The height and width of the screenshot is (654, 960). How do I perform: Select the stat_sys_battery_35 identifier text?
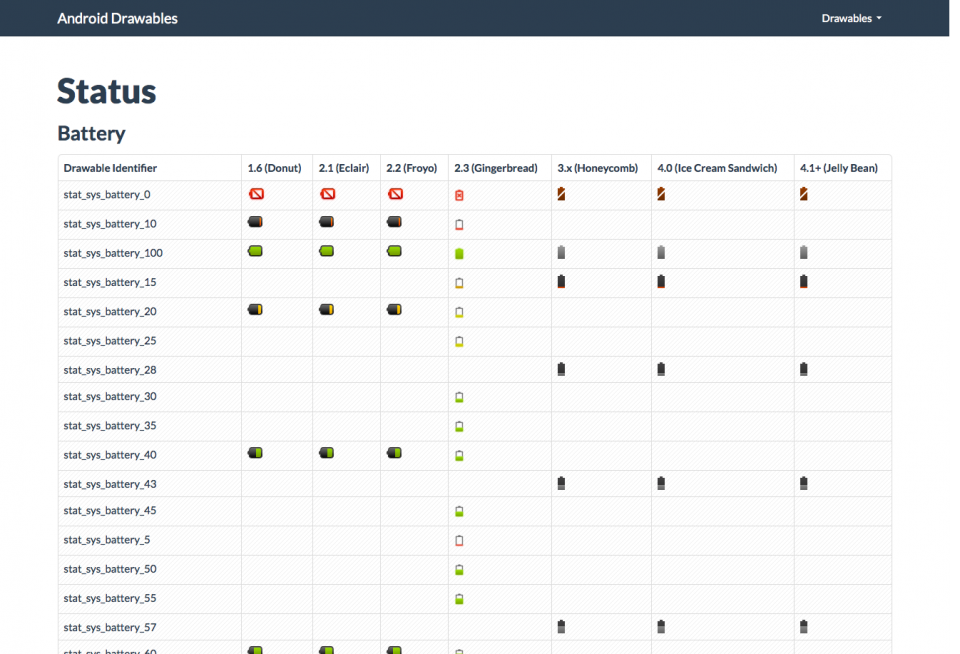110,426
